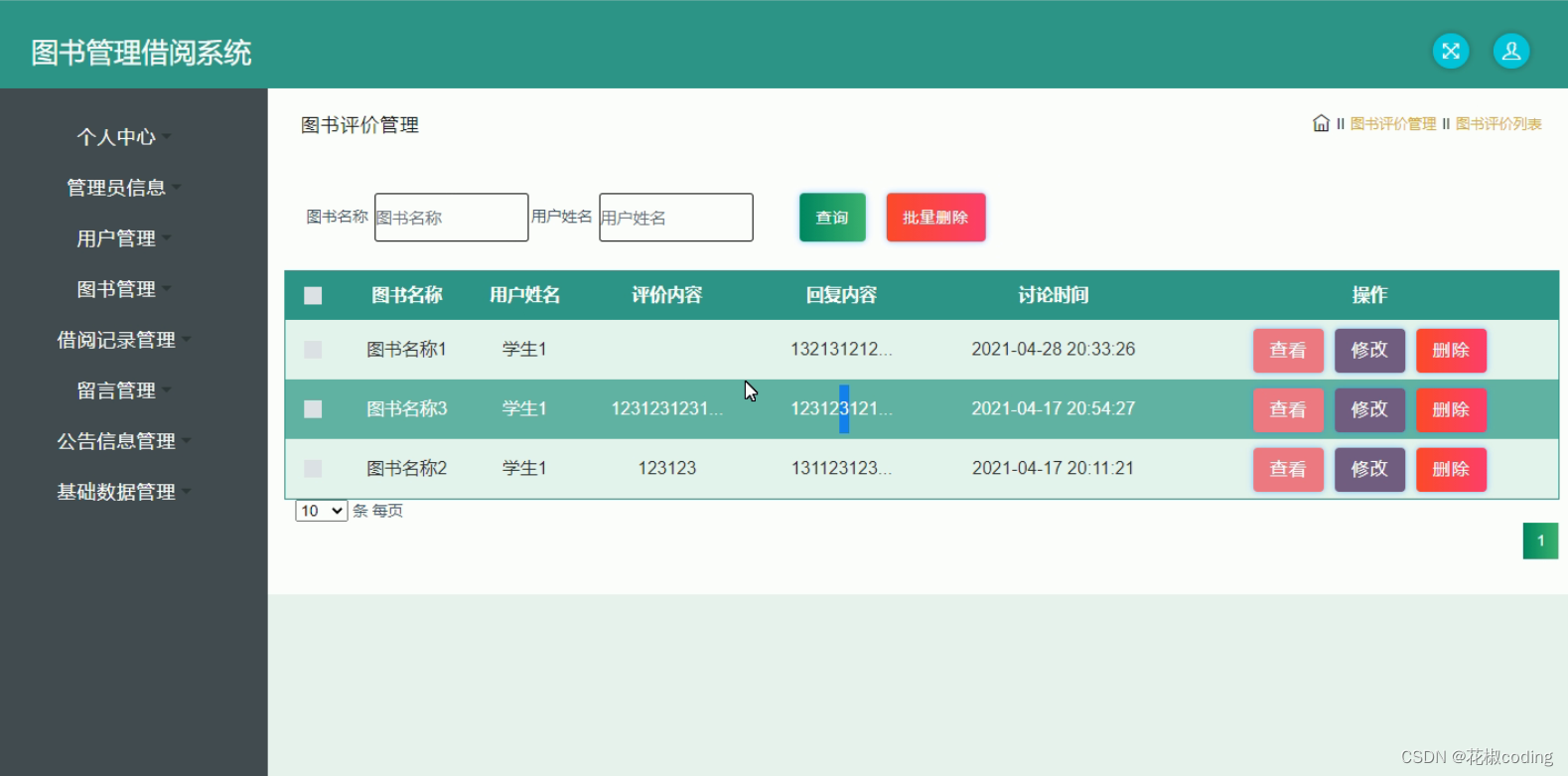The height and width of the screenshot is (776, 1568).
Task: Click the 讨论时间 column header
Action: click(x=1054, y=295)
